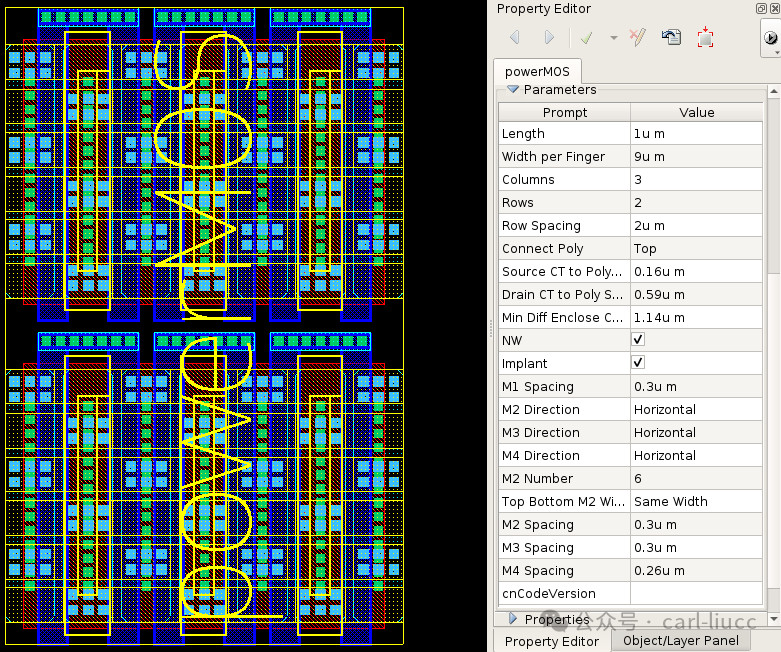Click the clock play icon at right
This screenshot has height=652, width=781.
(770, 38)
